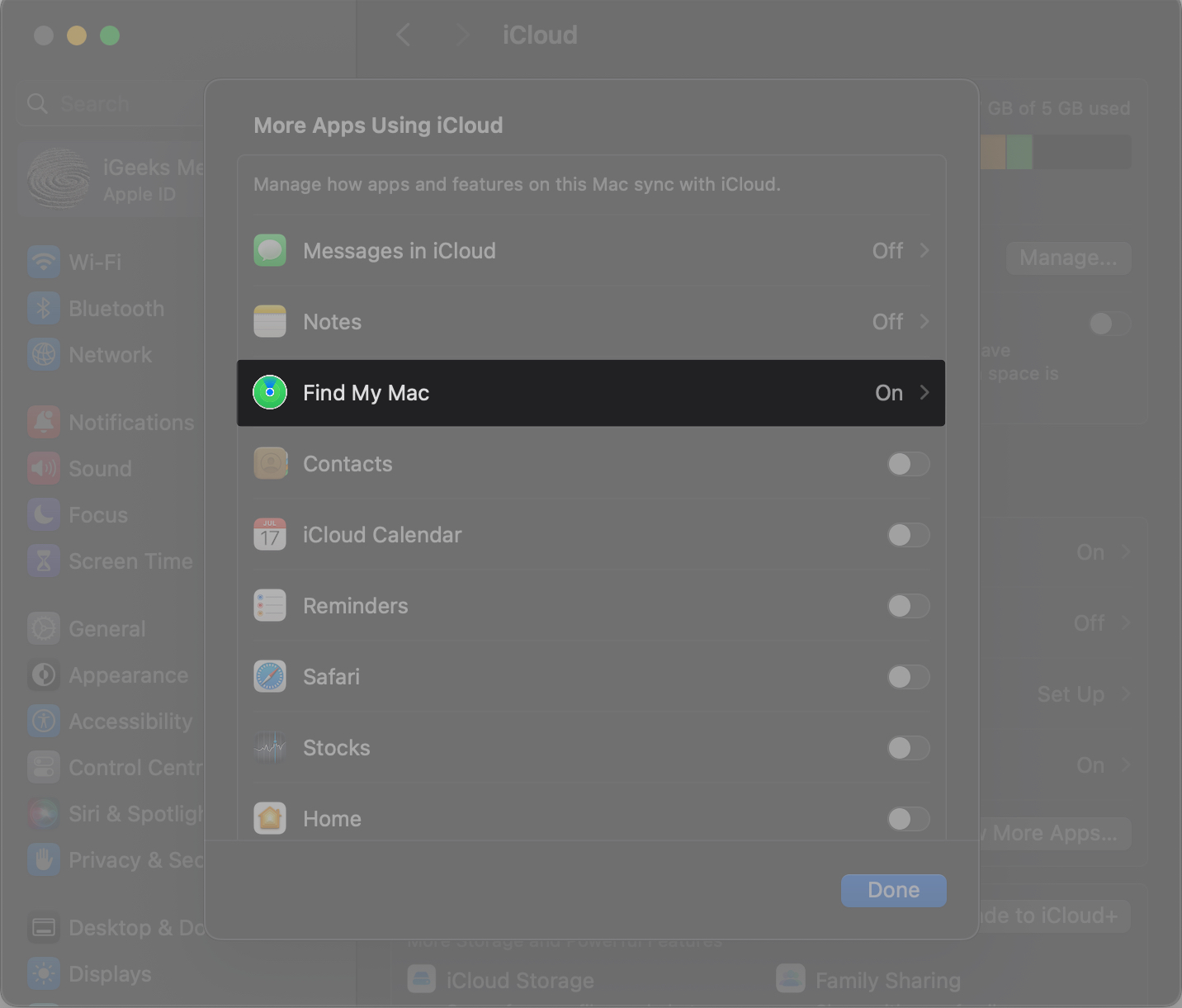The height and width of the screenshot is (1008, 1182).
Task: Open Find My Mac chevron
Action: coord(924,392)
